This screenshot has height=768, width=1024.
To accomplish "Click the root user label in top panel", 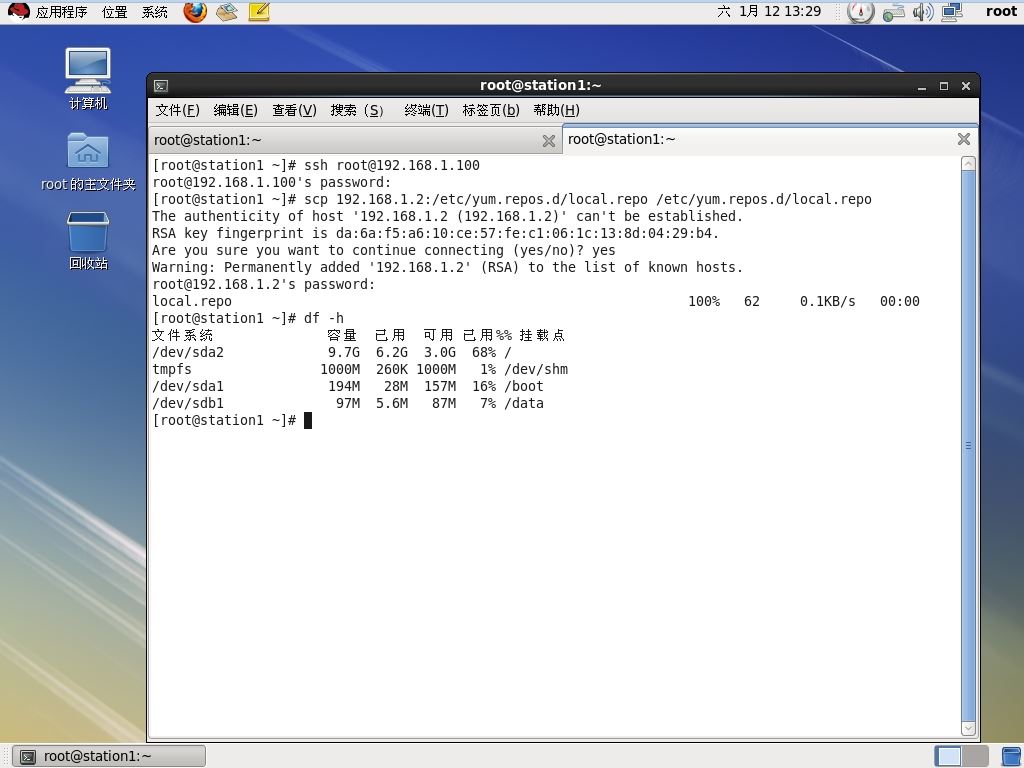I will coord(1001,12).
